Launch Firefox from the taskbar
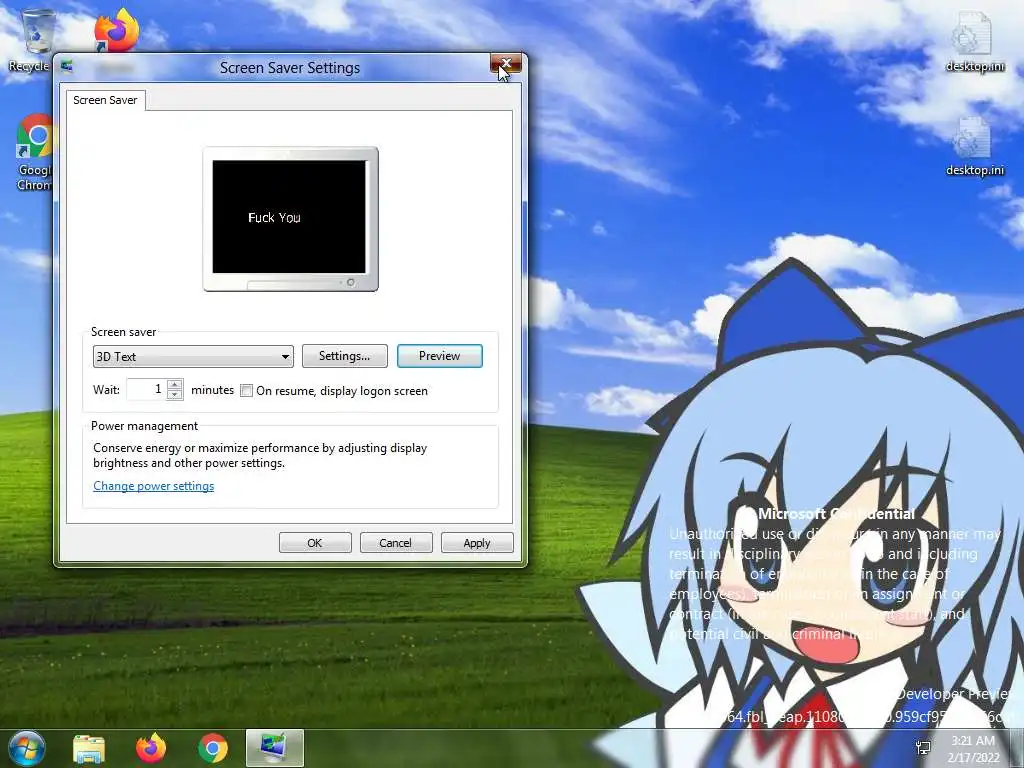The height and width of the screenshot is (768, 1024). (x=151, y=748)
